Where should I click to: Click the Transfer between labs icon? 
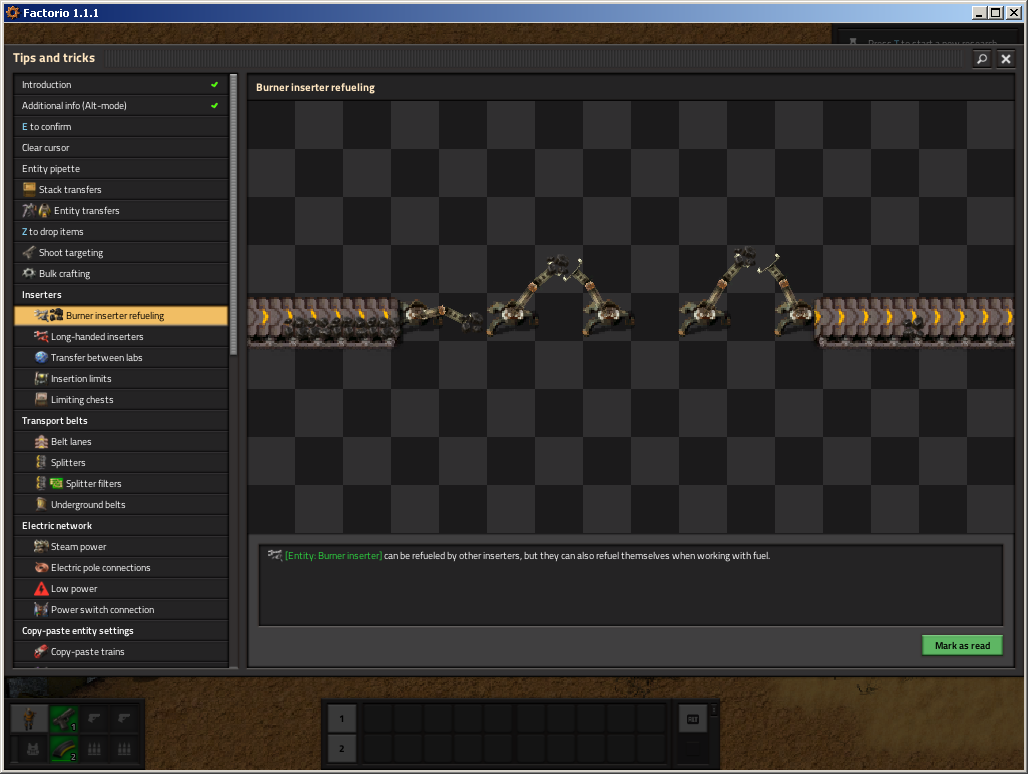coord(41,357)
